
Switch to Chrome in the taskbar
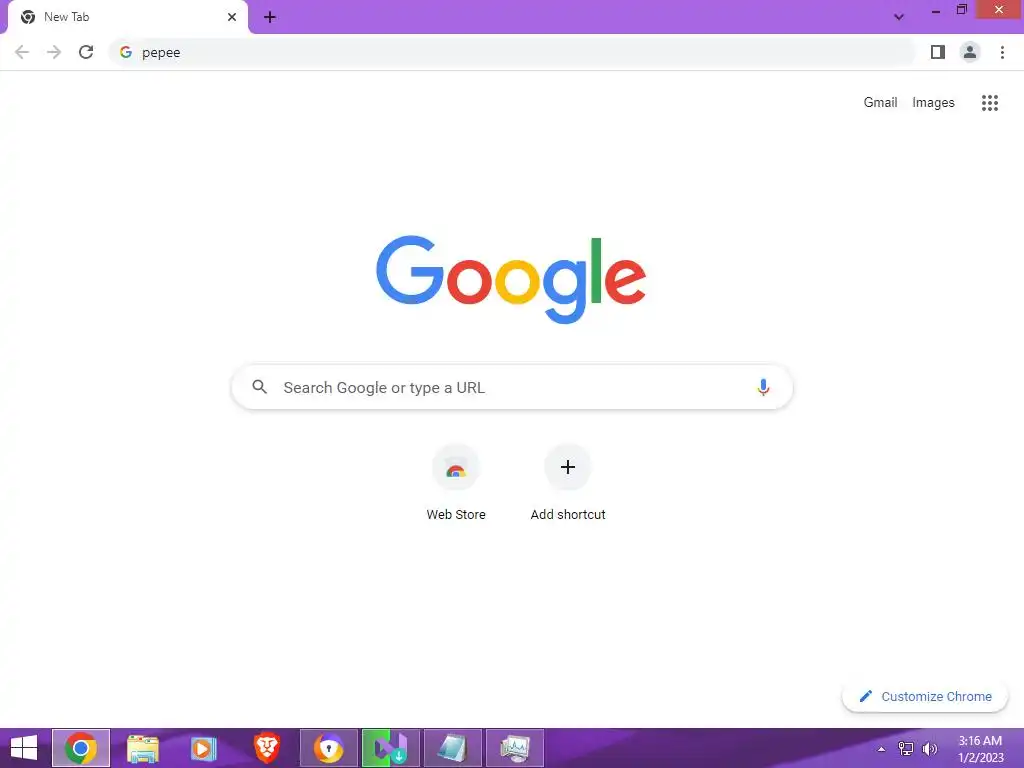[81, 748]
